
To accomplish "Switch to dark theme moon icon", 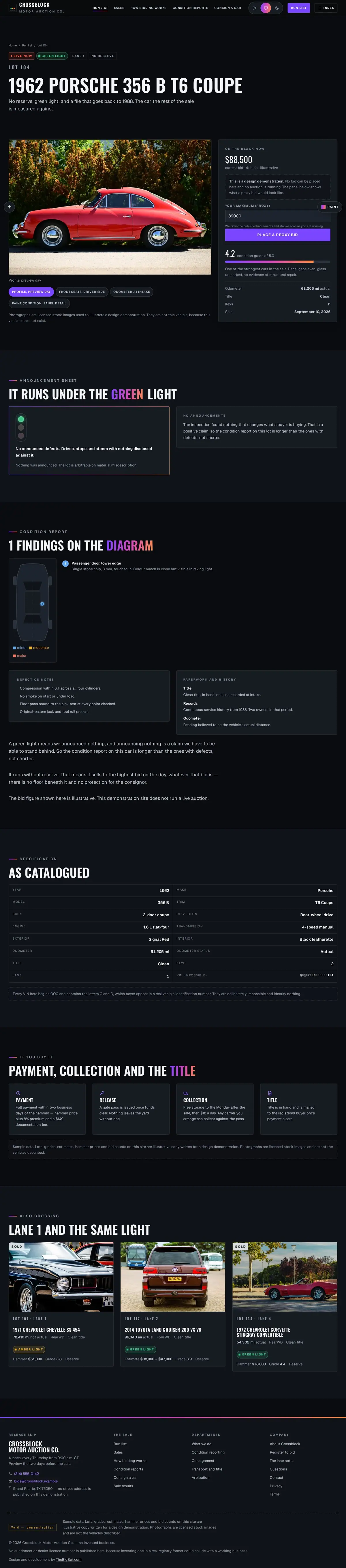I will click(277, 8).
